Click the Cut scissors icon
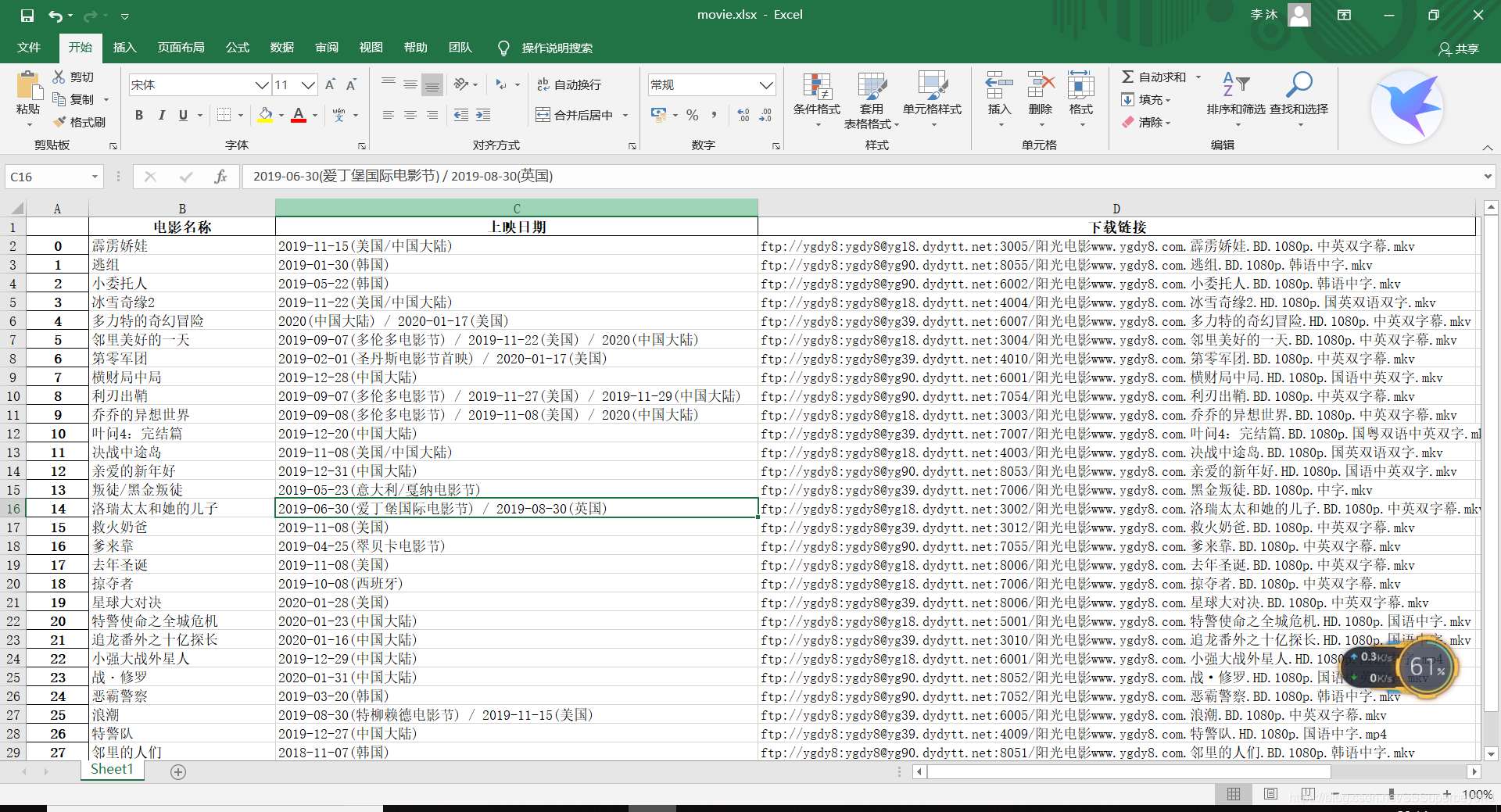Image resolution: width=1501 pixels, height=812 pixels. pos(59,77)
